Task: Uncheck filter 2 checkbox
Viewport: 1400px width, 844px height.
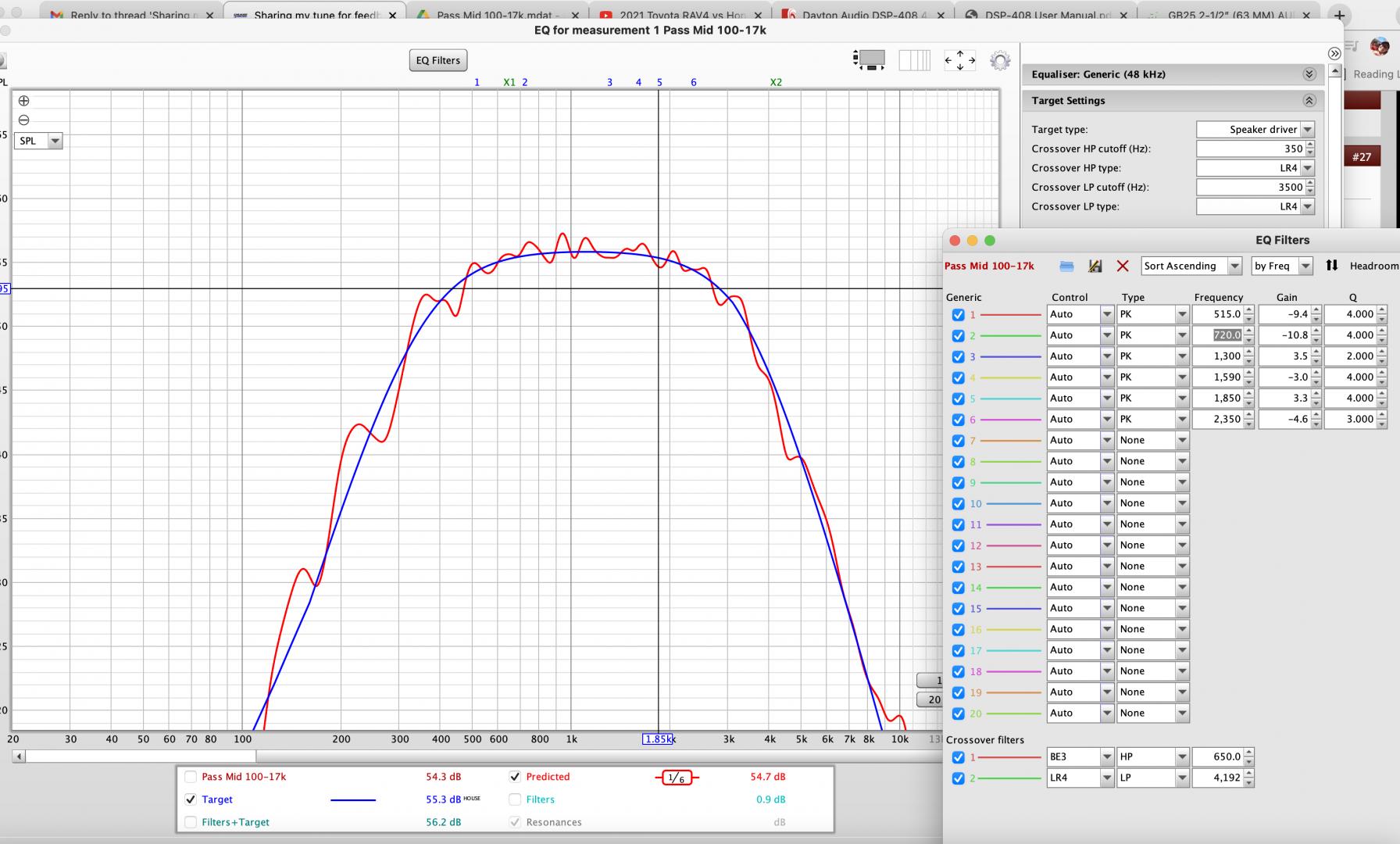Action: point(958,336)
